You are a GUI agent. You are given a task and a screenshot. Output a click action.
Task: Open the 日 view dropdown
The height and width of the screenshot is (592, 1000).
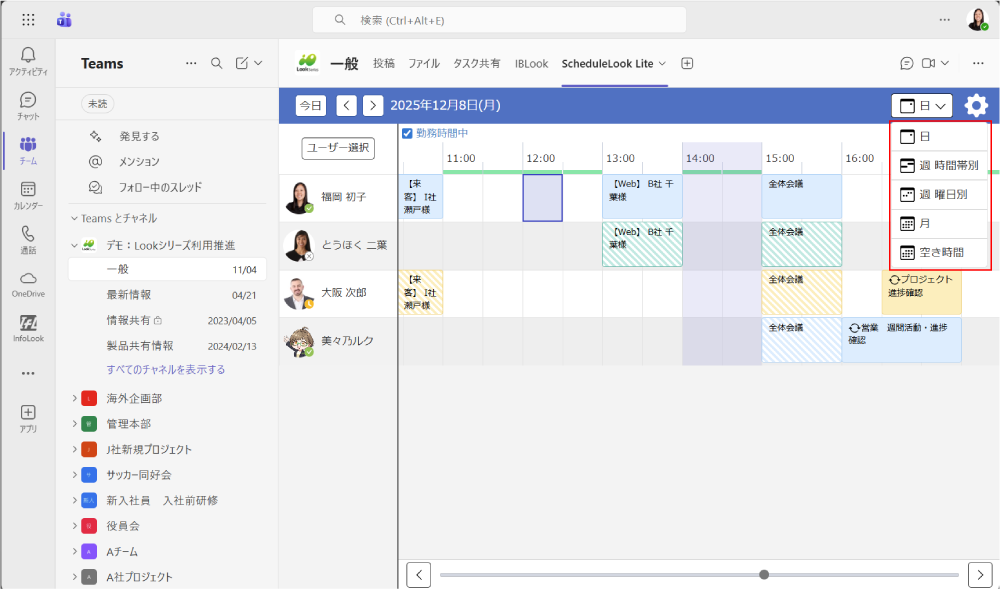click(922, 105)
